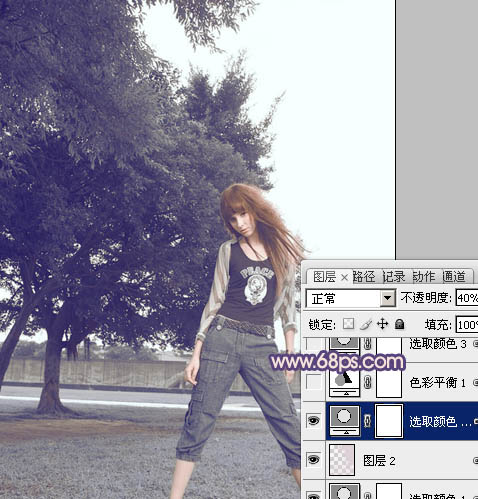This screenshot has height=499, width=478.
Task: Switch to the 路径 tab
Action: tap(364, 276)
